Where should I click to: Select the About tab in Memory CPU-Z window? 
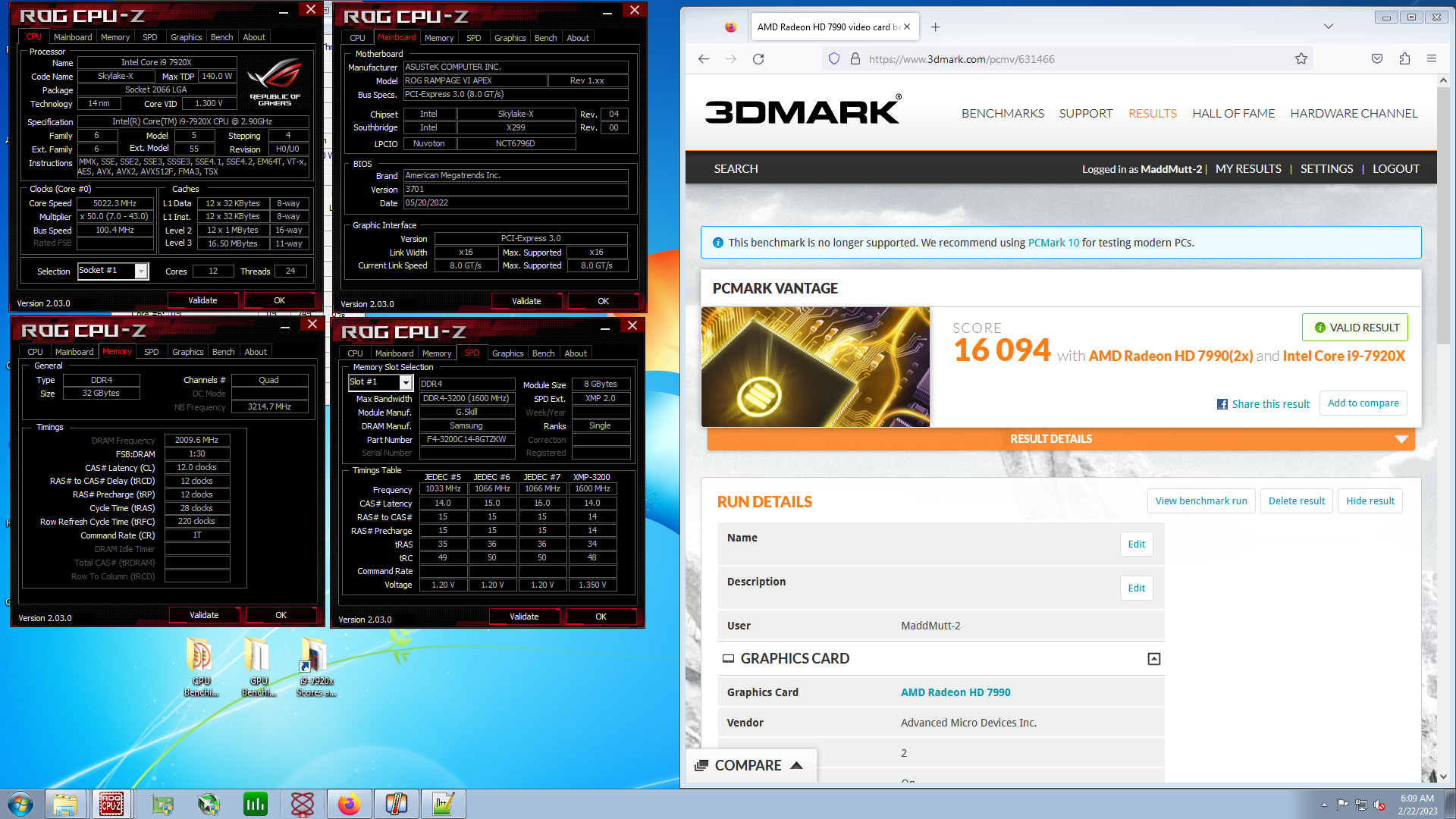[256, 352]
